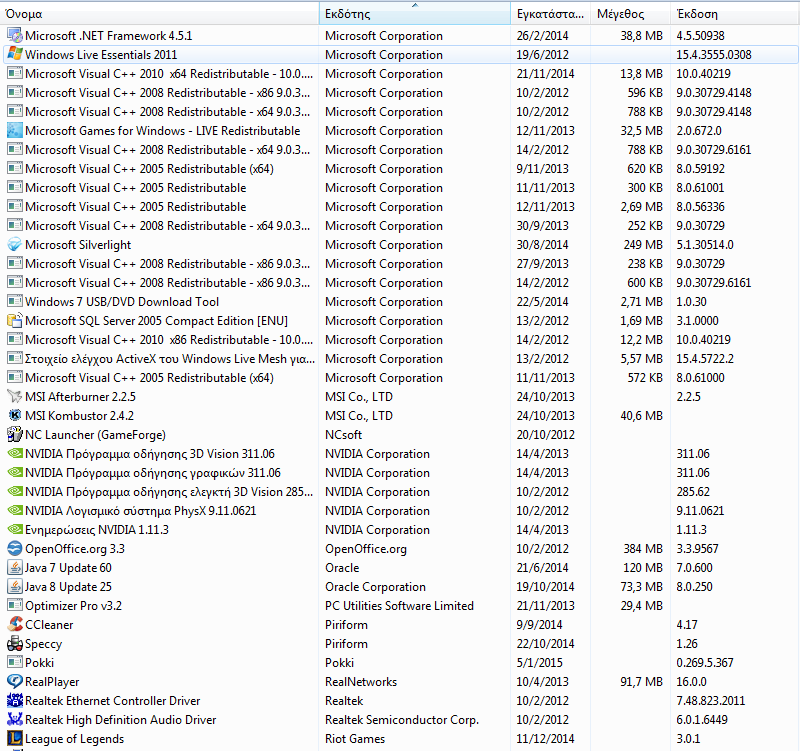The image size is (800, 751).
Task: Click the CCleaner icon
Action: point(15,624)
